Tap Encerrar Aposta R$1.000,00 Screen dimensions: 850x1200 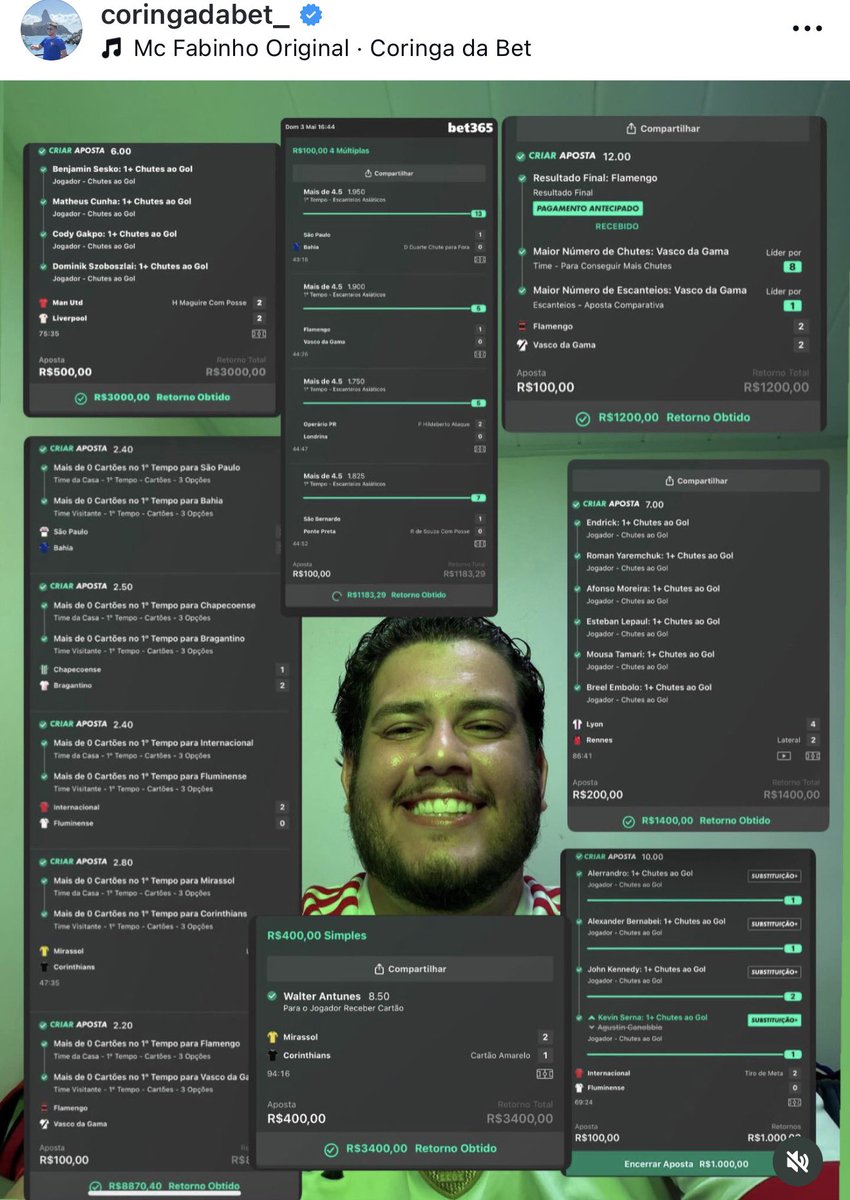click(x=687, y=1164)
